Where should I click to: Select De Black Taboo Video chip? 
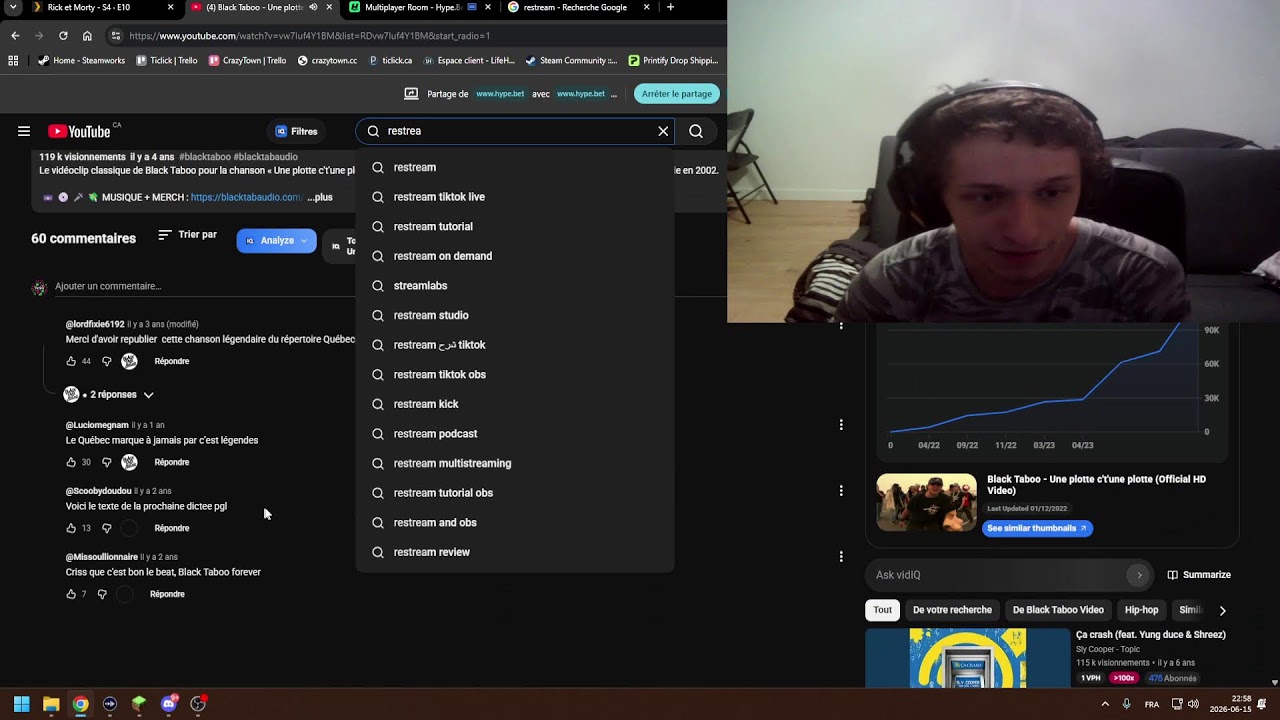(1058, 610)
